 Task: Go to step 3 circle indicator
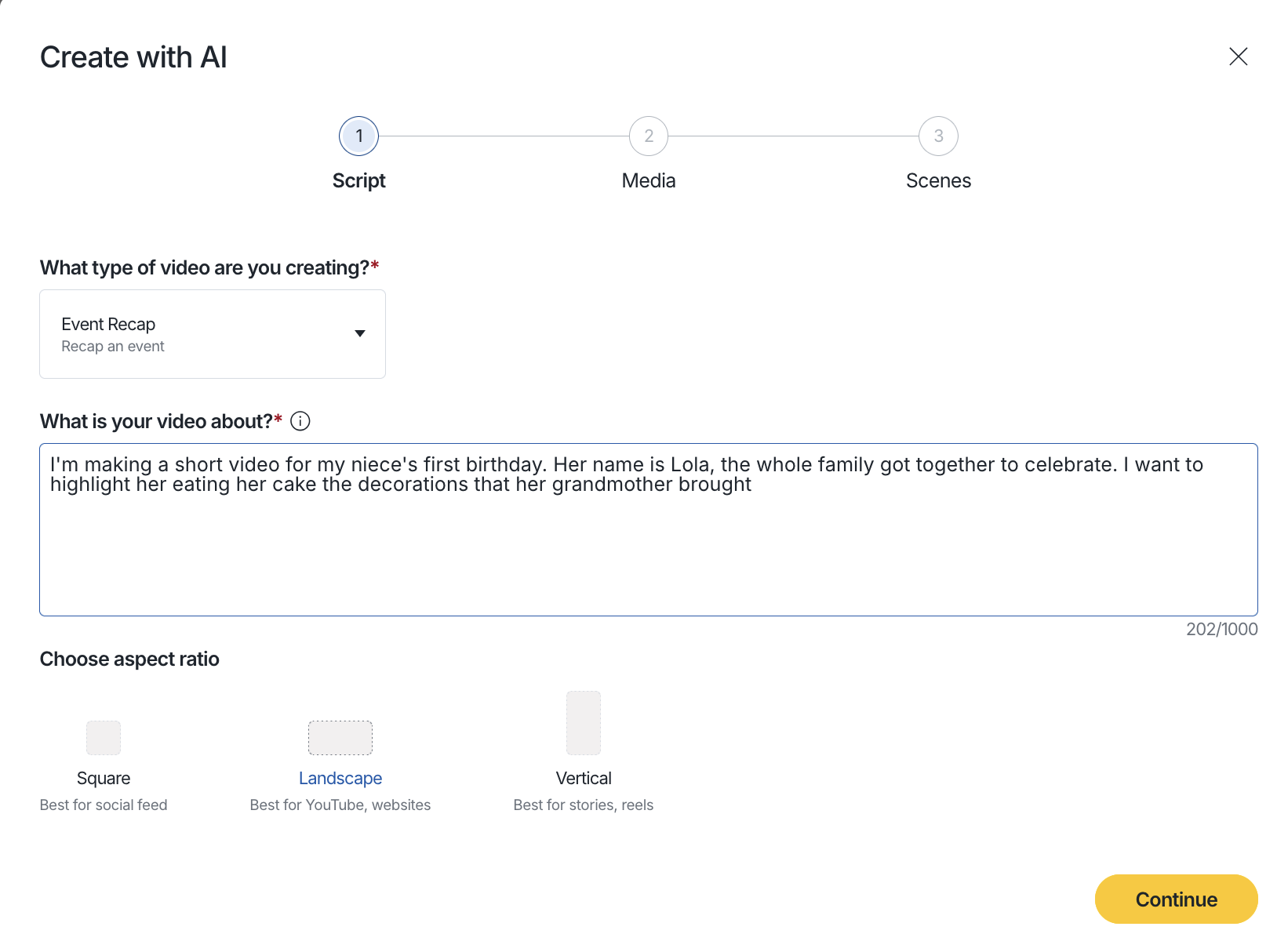[938, 136]
